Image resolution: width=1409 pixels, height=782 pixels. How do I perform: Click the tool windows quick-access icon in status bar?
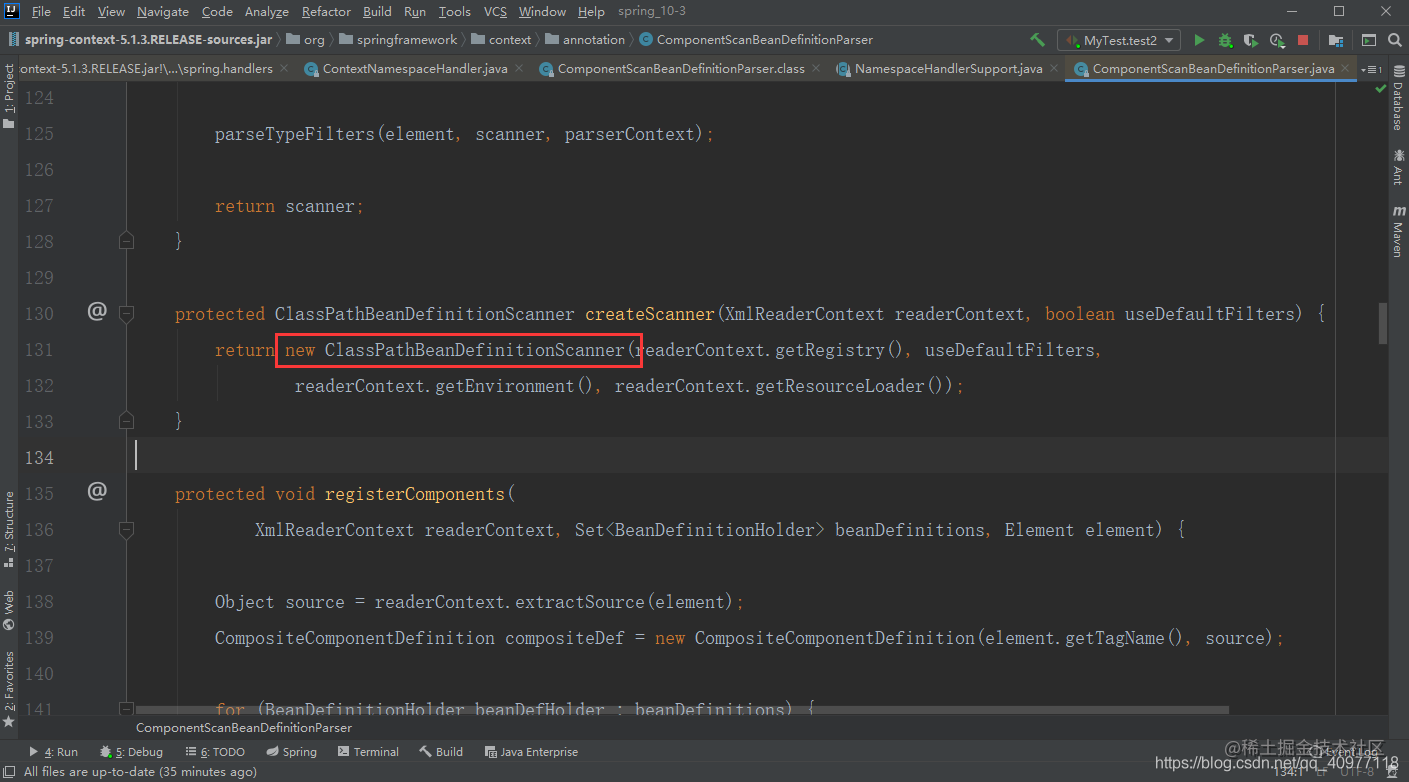click(10, 772)
